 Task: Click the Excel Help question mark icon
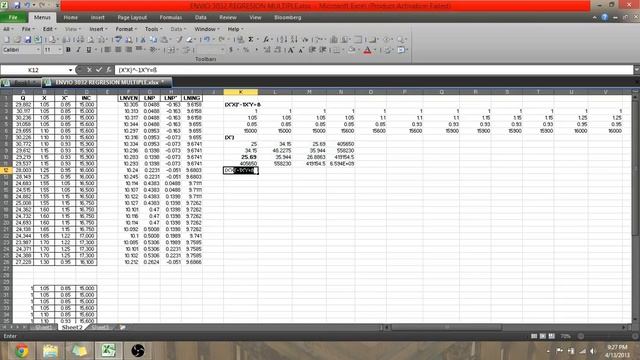coord(604,17)
